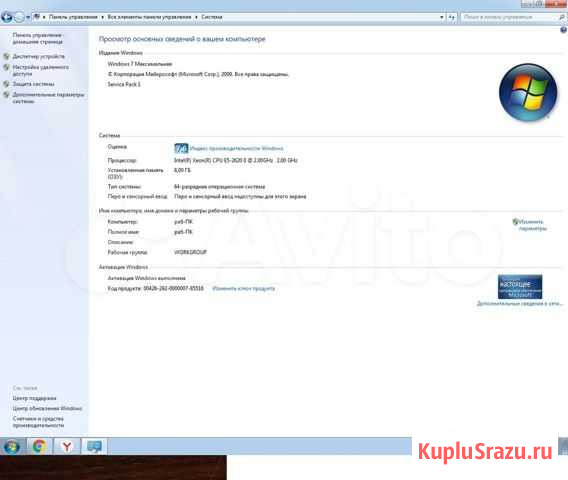
Task: Launch Google Chrome from the taskbar
Action: 39,446
